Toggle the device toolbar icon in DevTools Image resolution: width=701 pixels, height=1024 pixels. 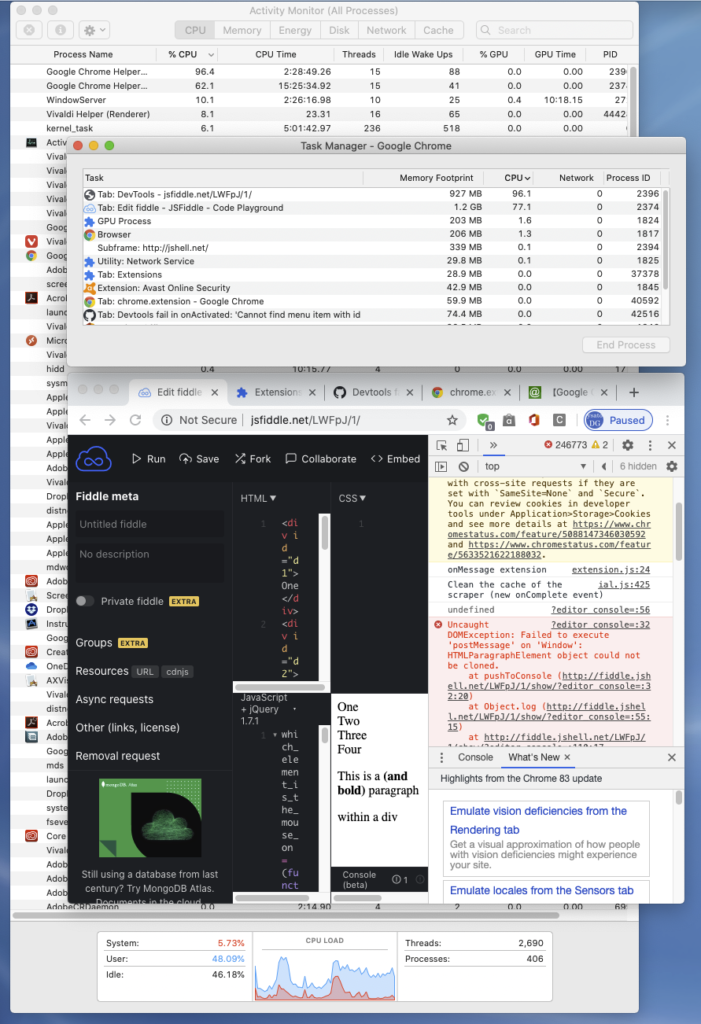click(464, 445)
